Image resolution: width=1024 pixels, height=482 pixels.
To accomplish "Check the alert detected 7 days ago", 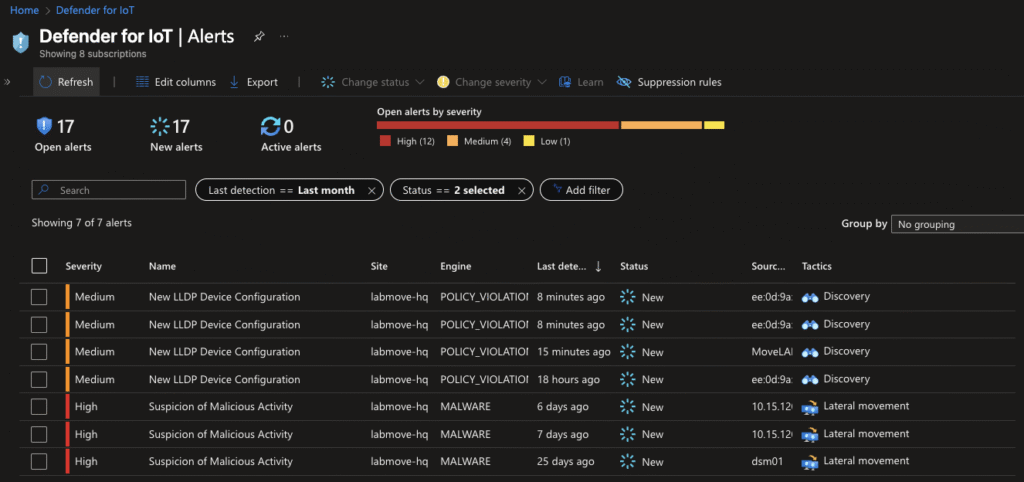I will 39,434.
